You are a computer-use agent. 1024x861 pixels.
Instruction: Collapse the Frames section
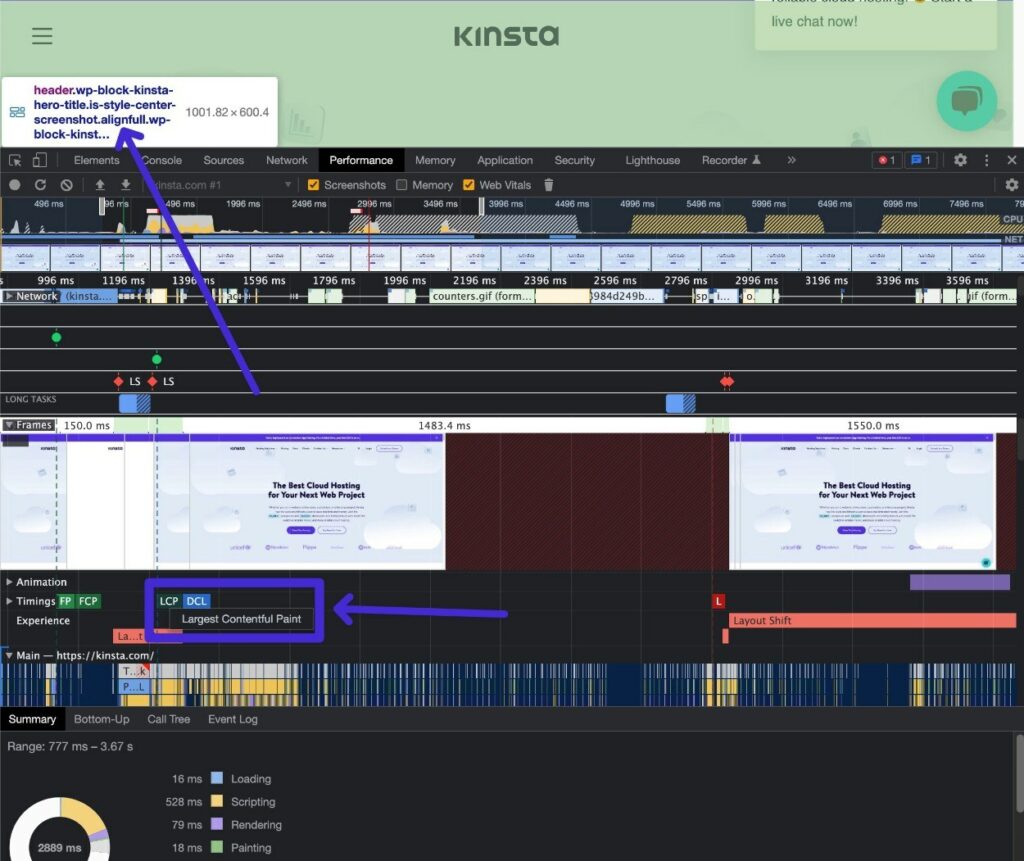(8, 425)
